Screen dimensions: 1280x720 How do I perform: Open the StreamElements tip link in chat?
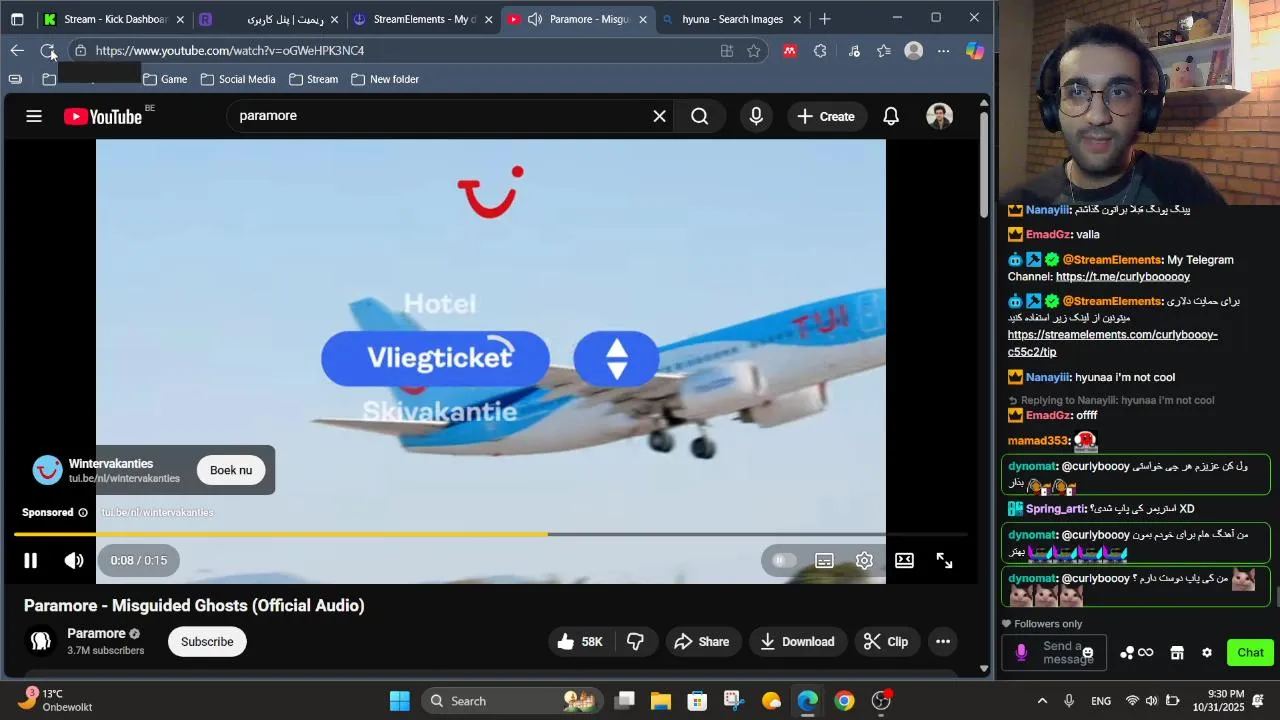pos(1112,343)
